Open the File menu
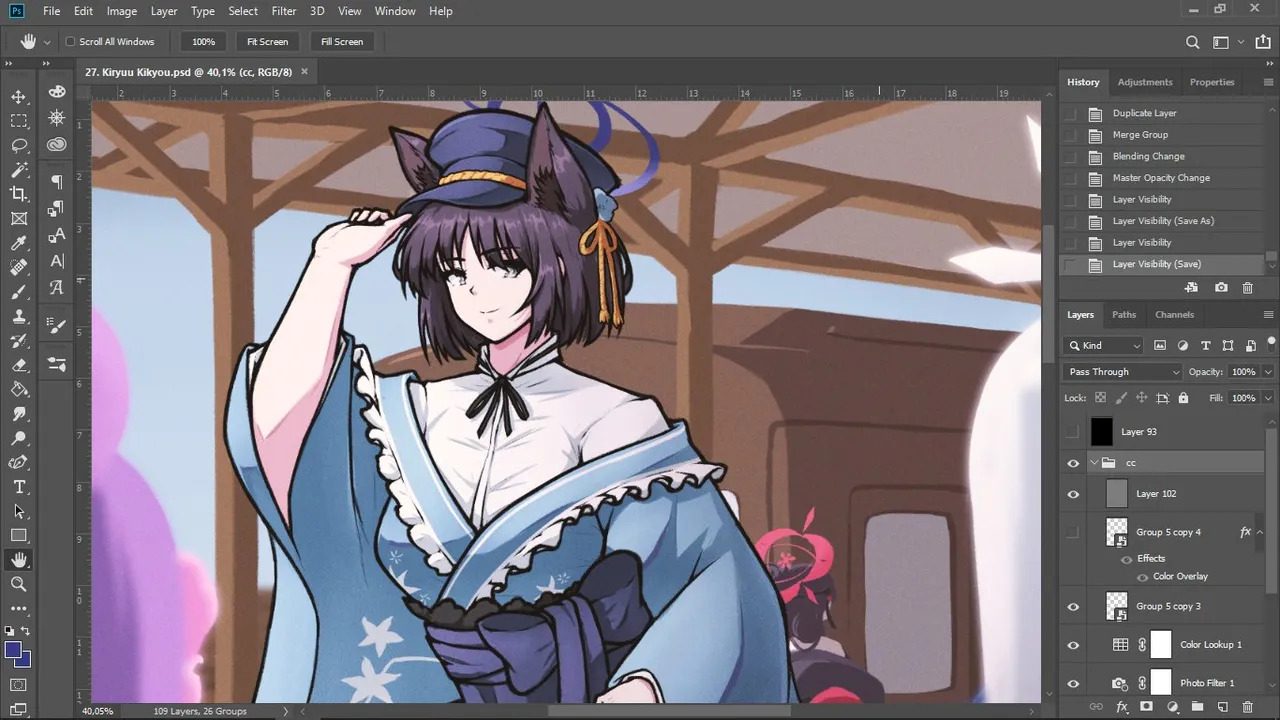The height and width of the screenshot is (720, 1280). 52,11
